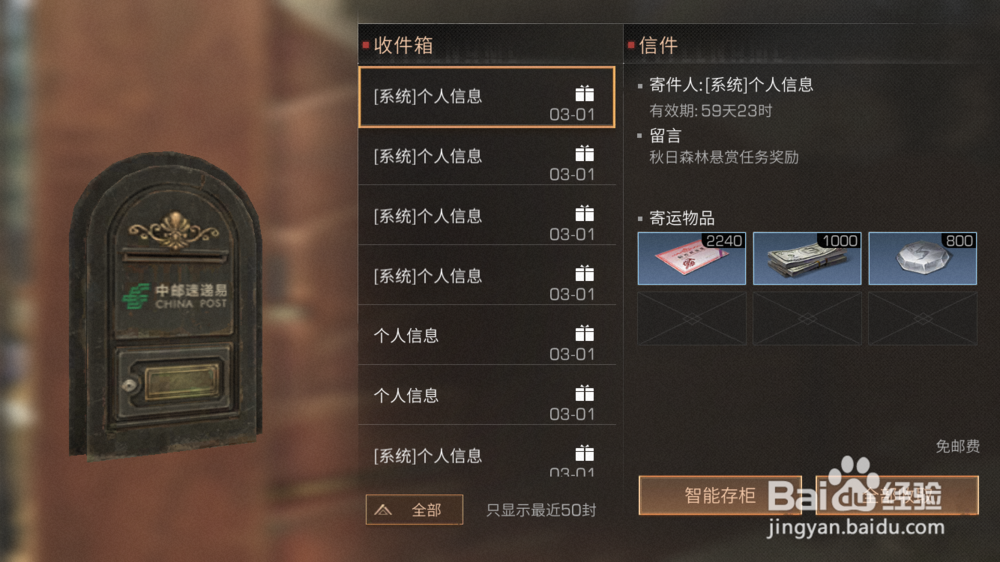Open the third [系统]个人信息 mail
Screen dimensions: 1000x562
pos(487,217)
